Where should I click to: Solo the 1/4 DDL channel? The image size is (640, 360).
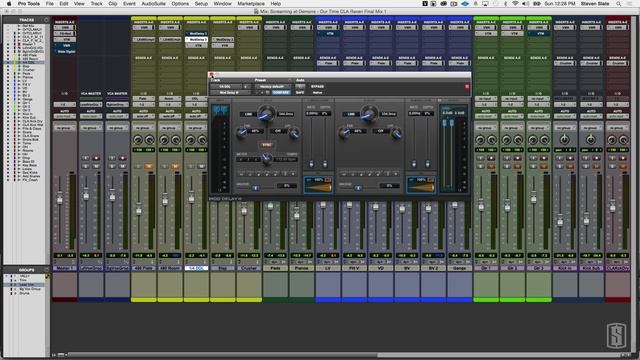click(x=191, y=166)
